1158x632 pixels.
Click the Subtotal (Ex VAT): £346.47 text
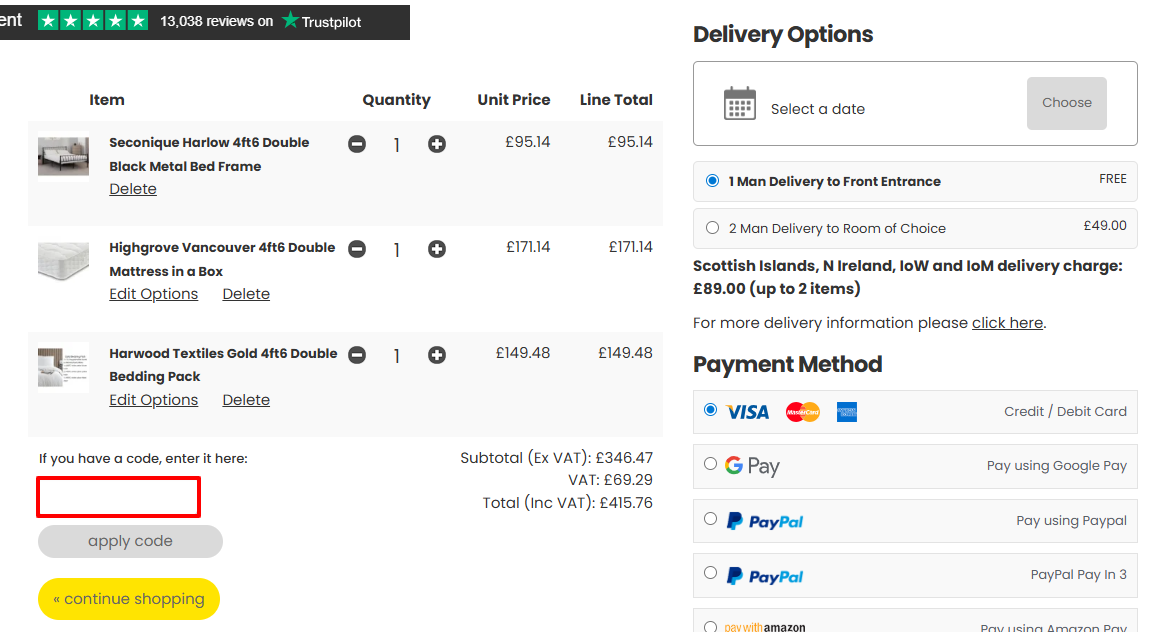[556, 458]
